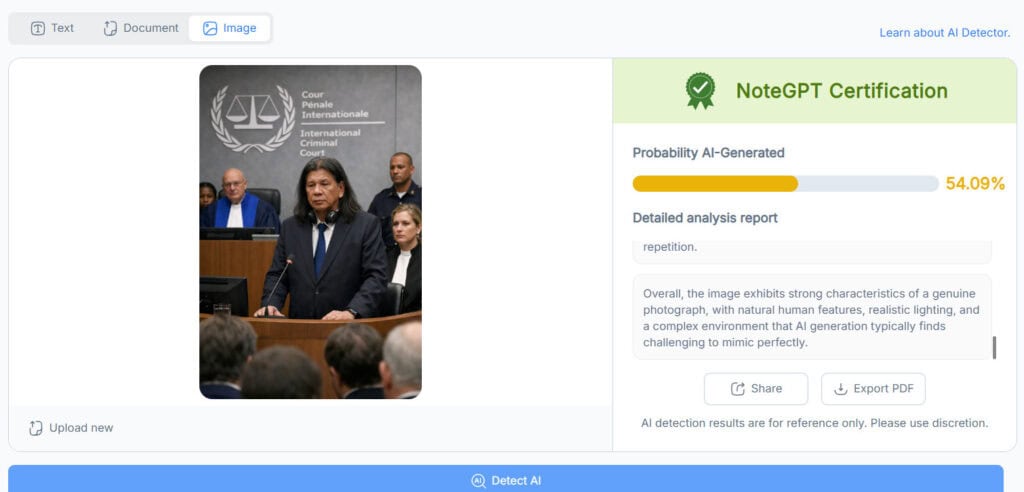Click the Text tab icon
Viewport: 1024px width, 492px height.
tap(38, 28)
